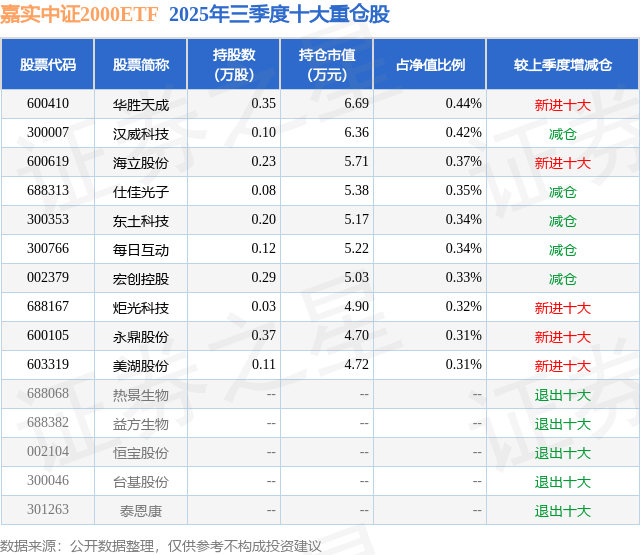The width and height of the screenshot is (640, 555).
Task: Select stock name 美湖股份
Action: click(141, 366)
